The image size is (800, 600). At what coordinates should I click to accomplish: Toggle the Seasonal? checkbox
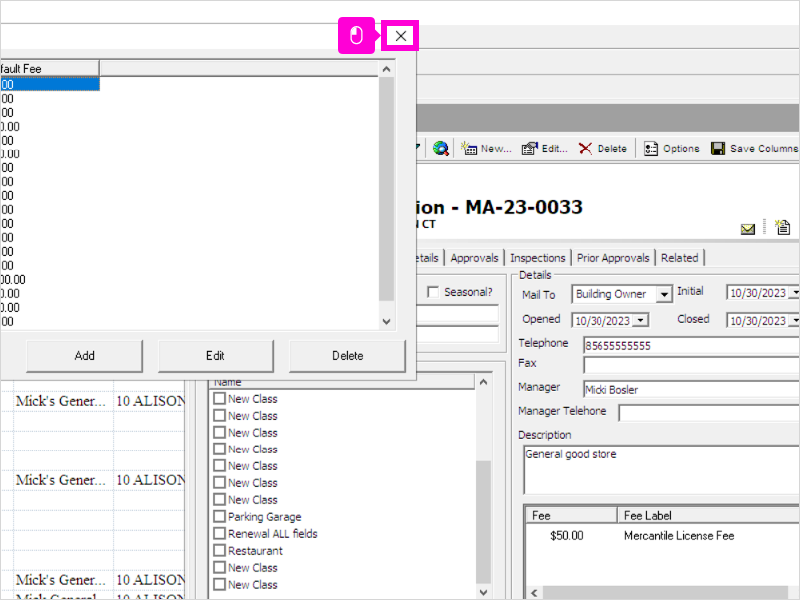pyautogui.click(x=433, y=292)
